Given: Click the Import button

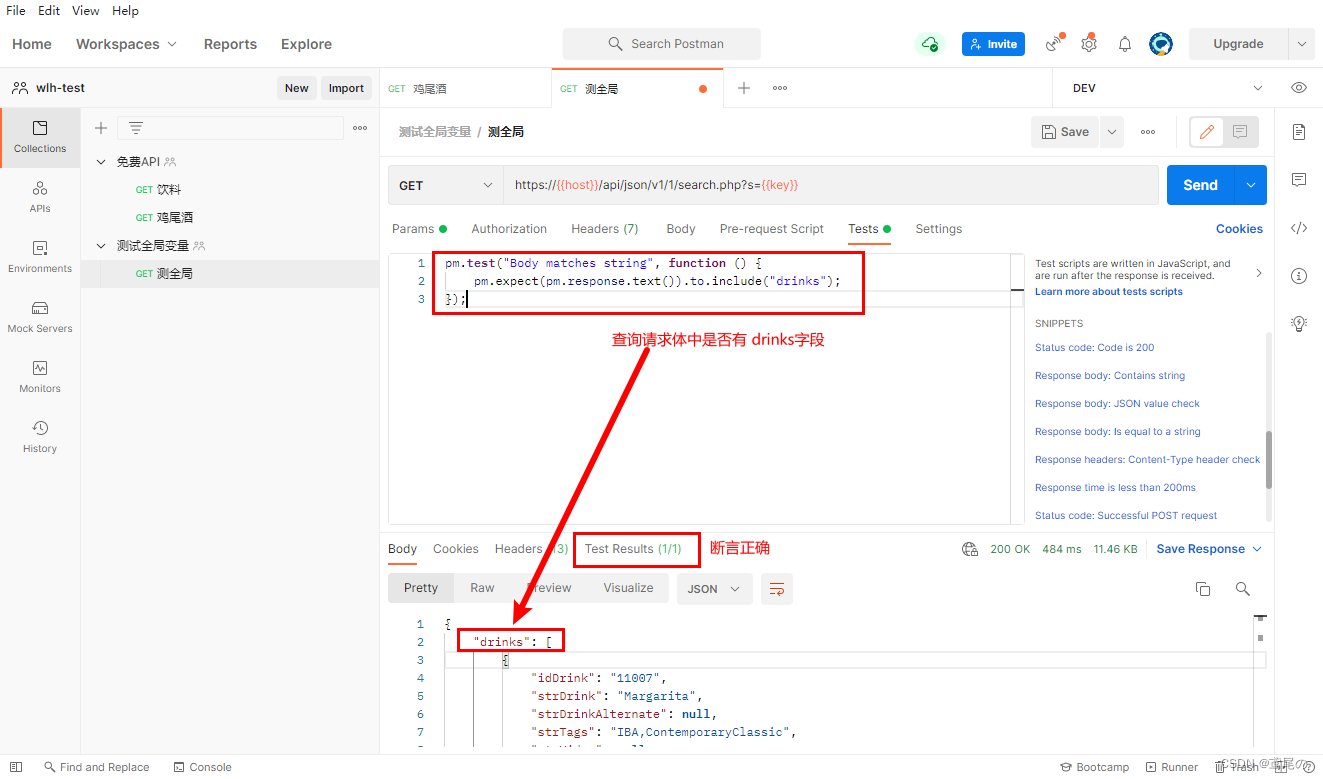Looking at the screenshot, I should (x=346, y=88).
